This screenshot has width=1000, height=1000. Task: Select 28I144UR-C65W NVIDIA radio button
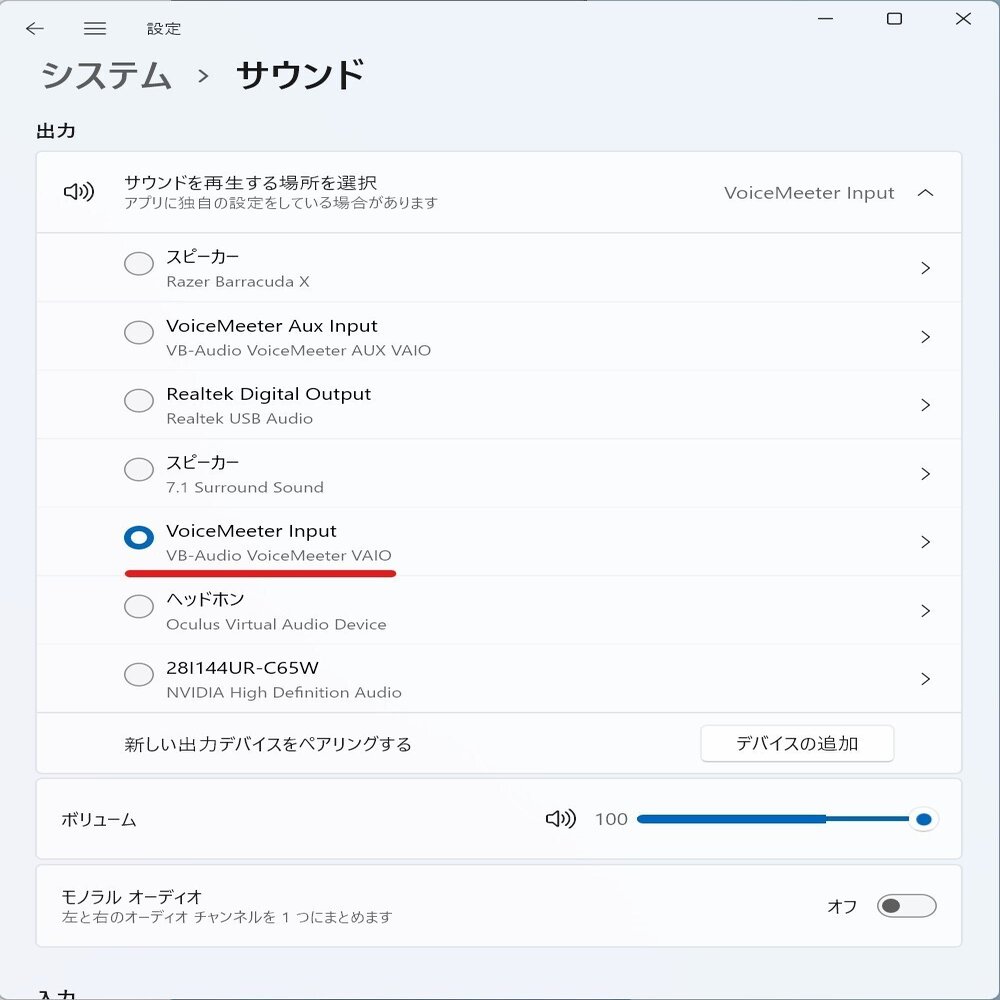click(138, 674)
